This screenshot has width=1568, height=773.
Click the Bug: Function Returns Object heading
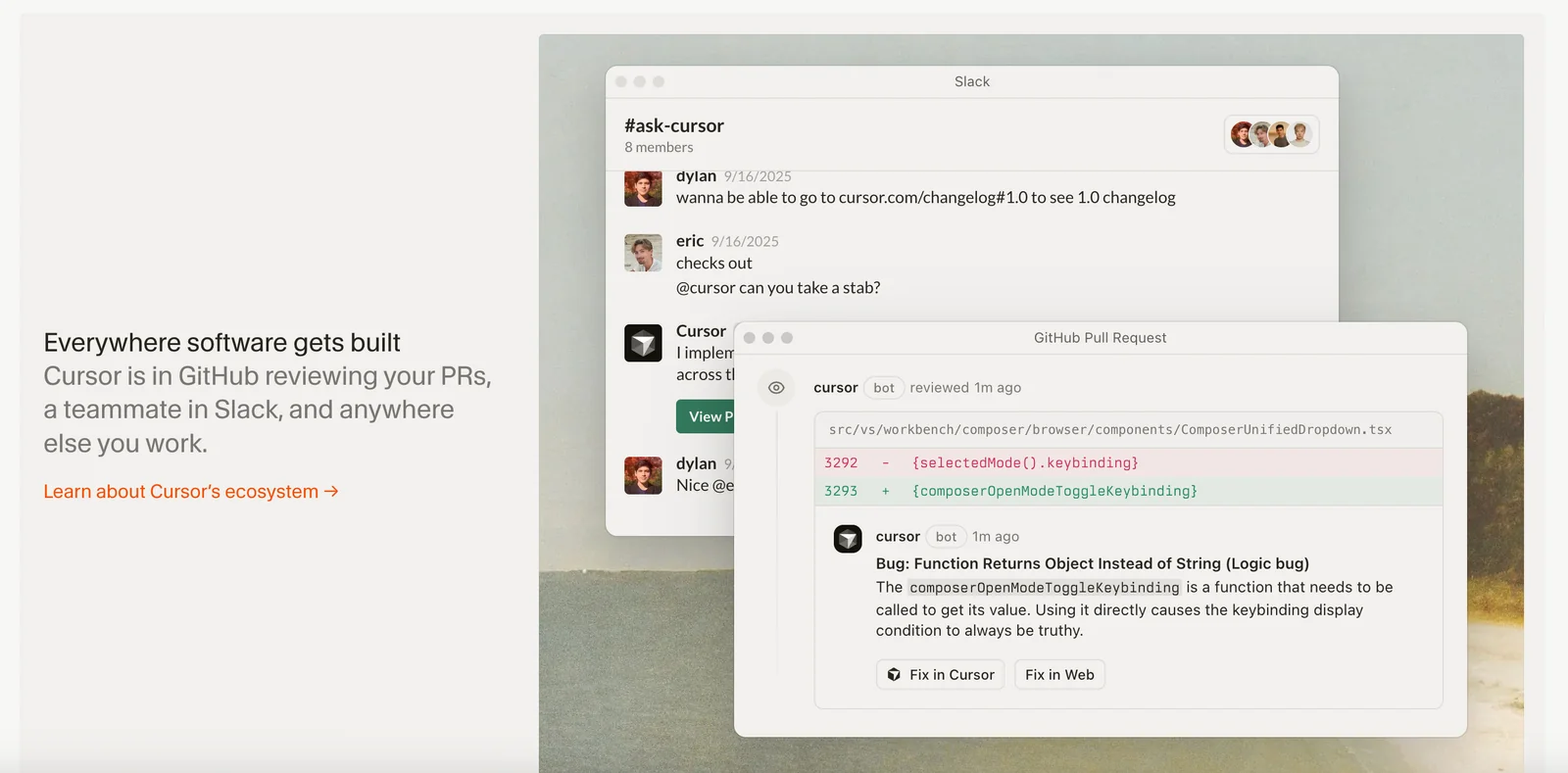click(1092, 563)
